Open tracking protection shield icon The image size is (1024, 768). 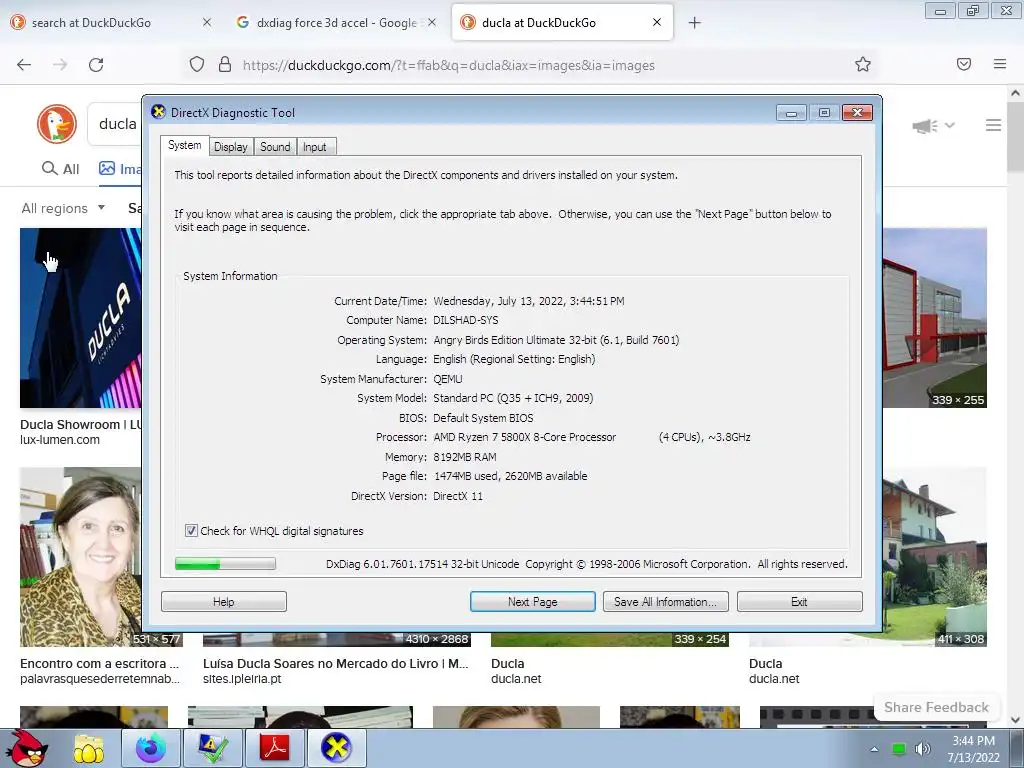click(x=197, y=65)
